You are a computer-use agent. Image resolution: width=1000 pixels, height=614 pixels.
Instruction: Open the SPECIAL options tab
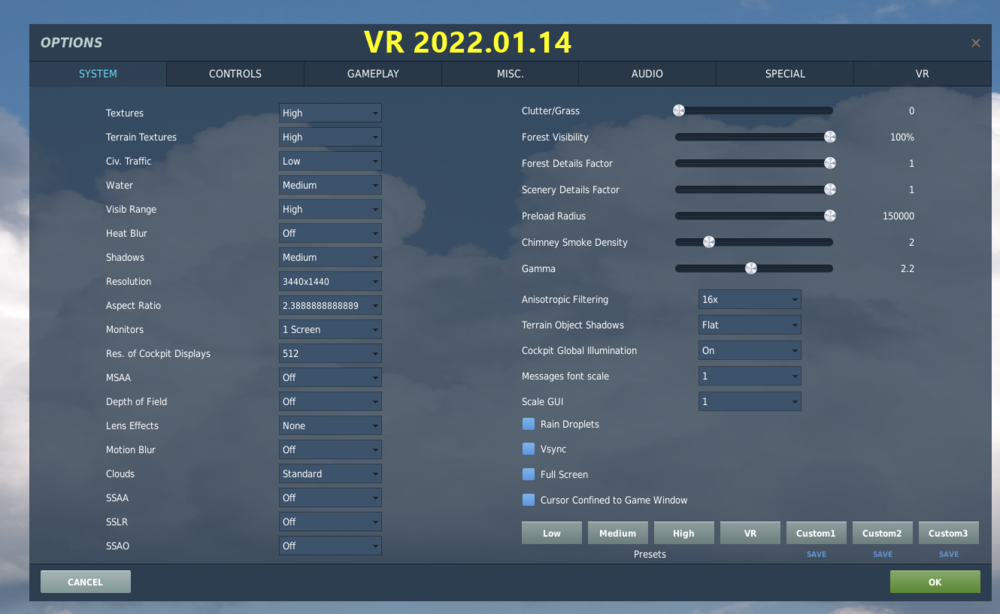point(784,74)
